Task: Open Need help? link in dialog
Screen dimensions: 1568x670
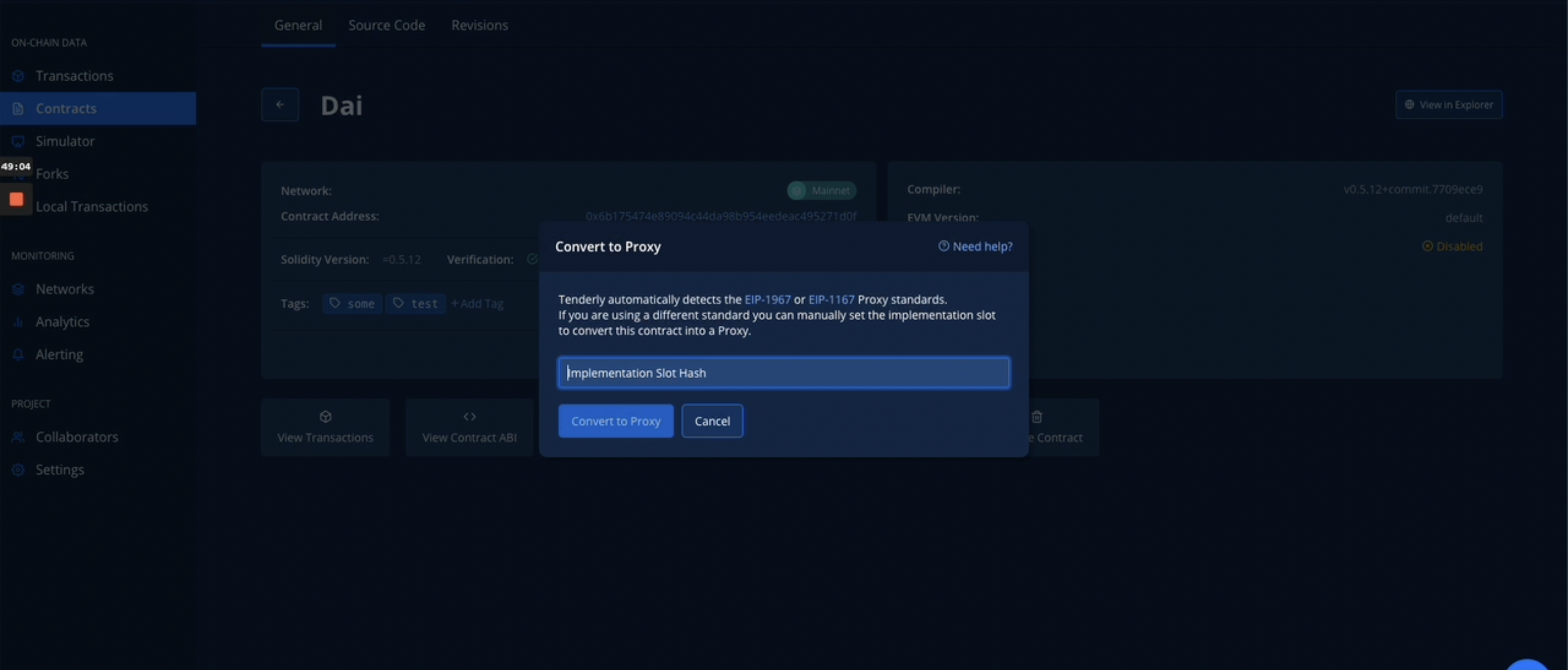Action: click(x=975, y=247)
